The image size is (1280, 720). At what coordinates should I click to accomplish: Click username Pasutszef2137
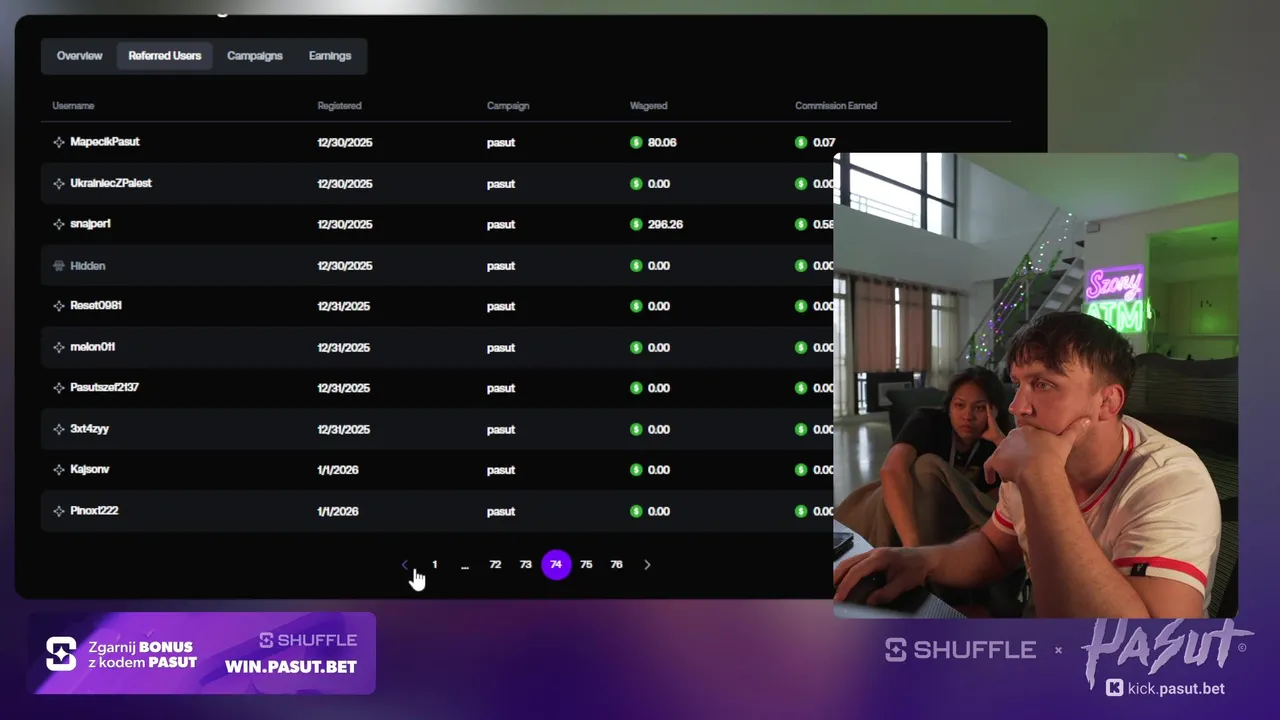coord(105,388)
